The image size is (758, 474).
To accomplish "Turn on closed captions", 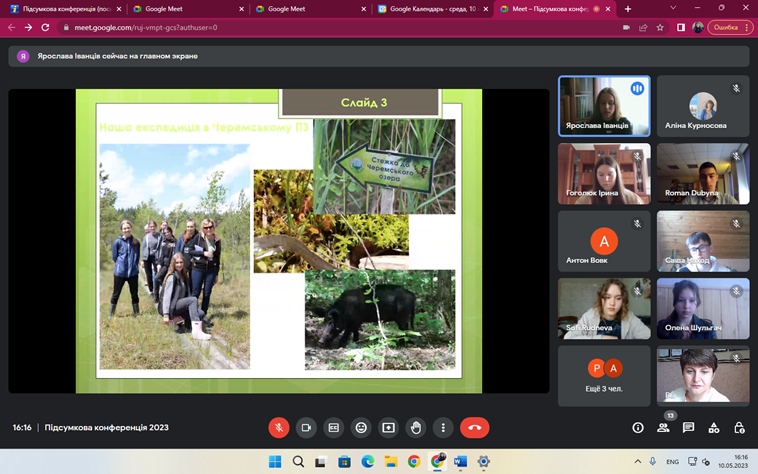I will [334, 428].
